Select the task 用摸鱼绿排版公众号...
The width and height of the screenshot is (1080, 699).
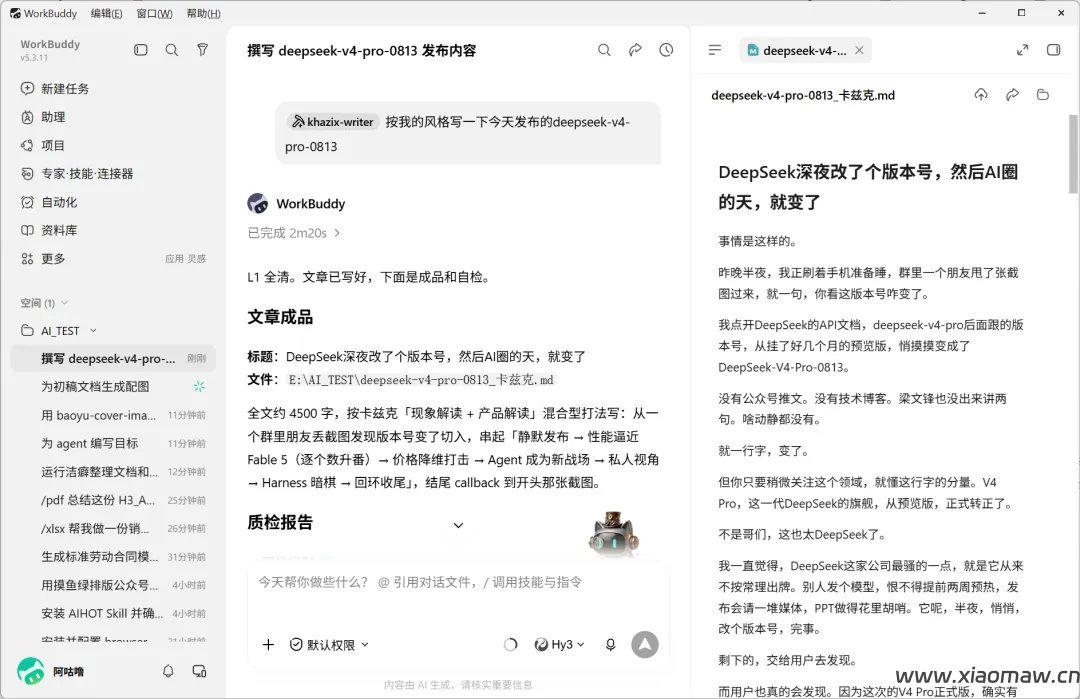(x=113, y=585)
